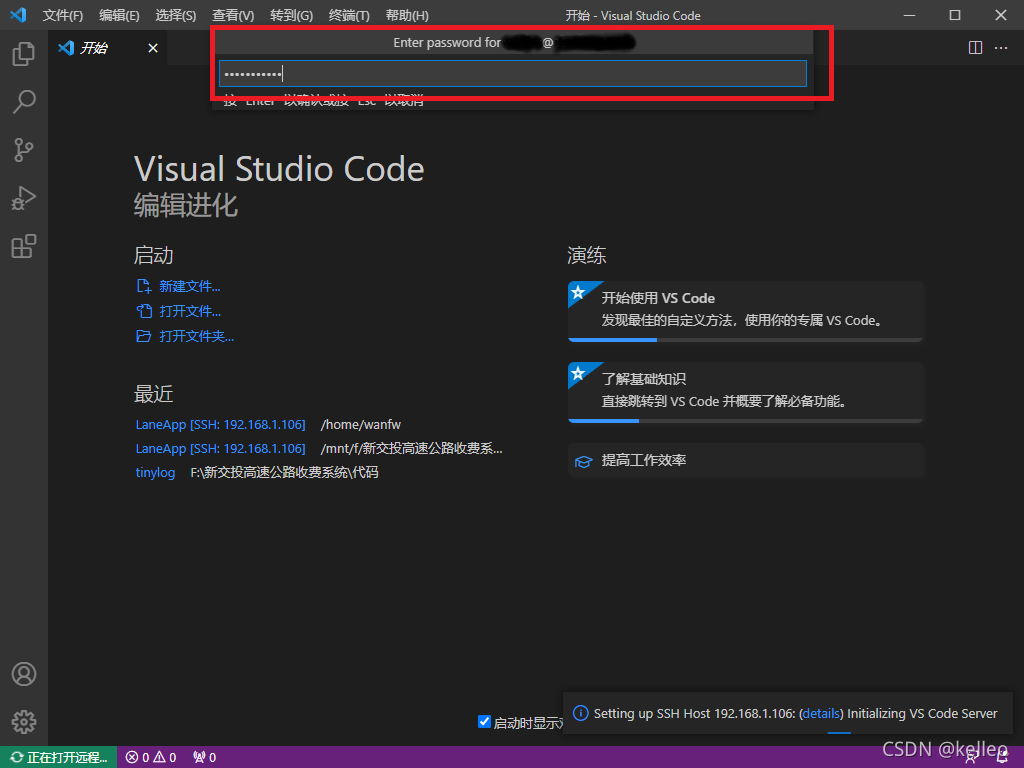The image size is (1024, 768).
Task: Open the 提高工作效率 walkthrough
Action: pos(746,460)
